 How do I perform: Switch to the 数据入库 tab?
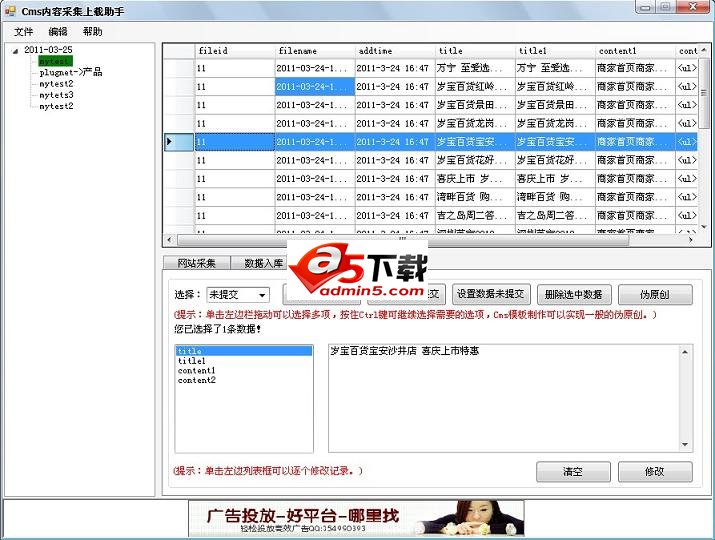[x=260, y=263]
